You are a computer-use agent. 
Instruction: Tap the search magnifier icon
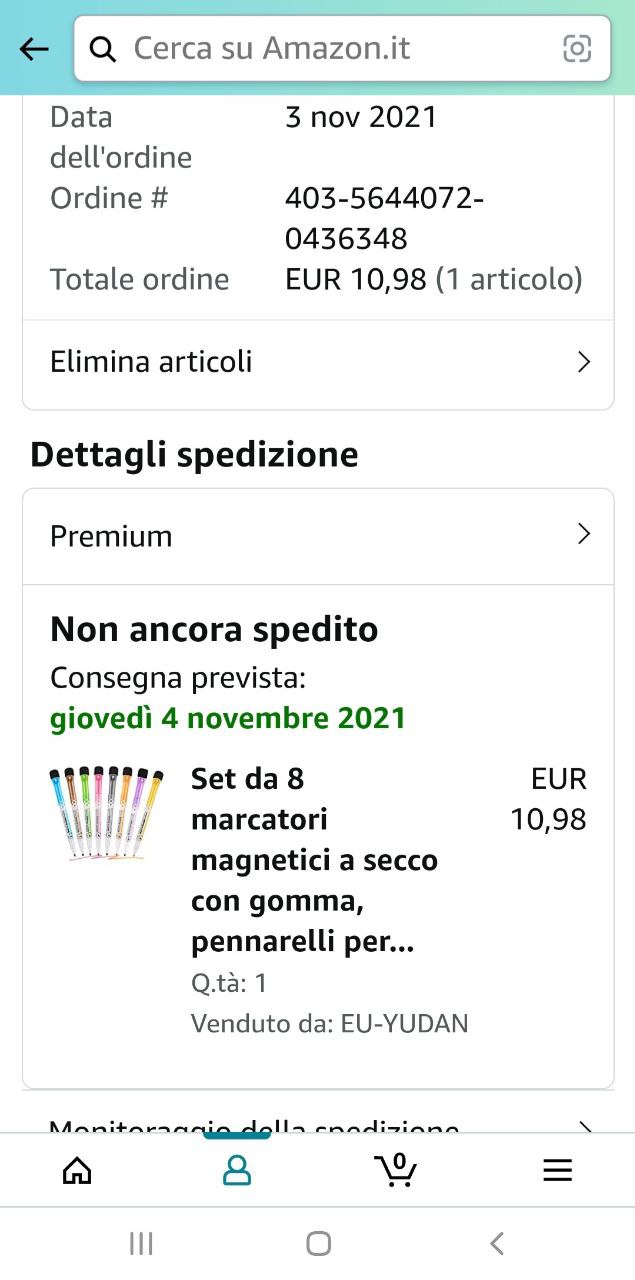tap(103, 49)
